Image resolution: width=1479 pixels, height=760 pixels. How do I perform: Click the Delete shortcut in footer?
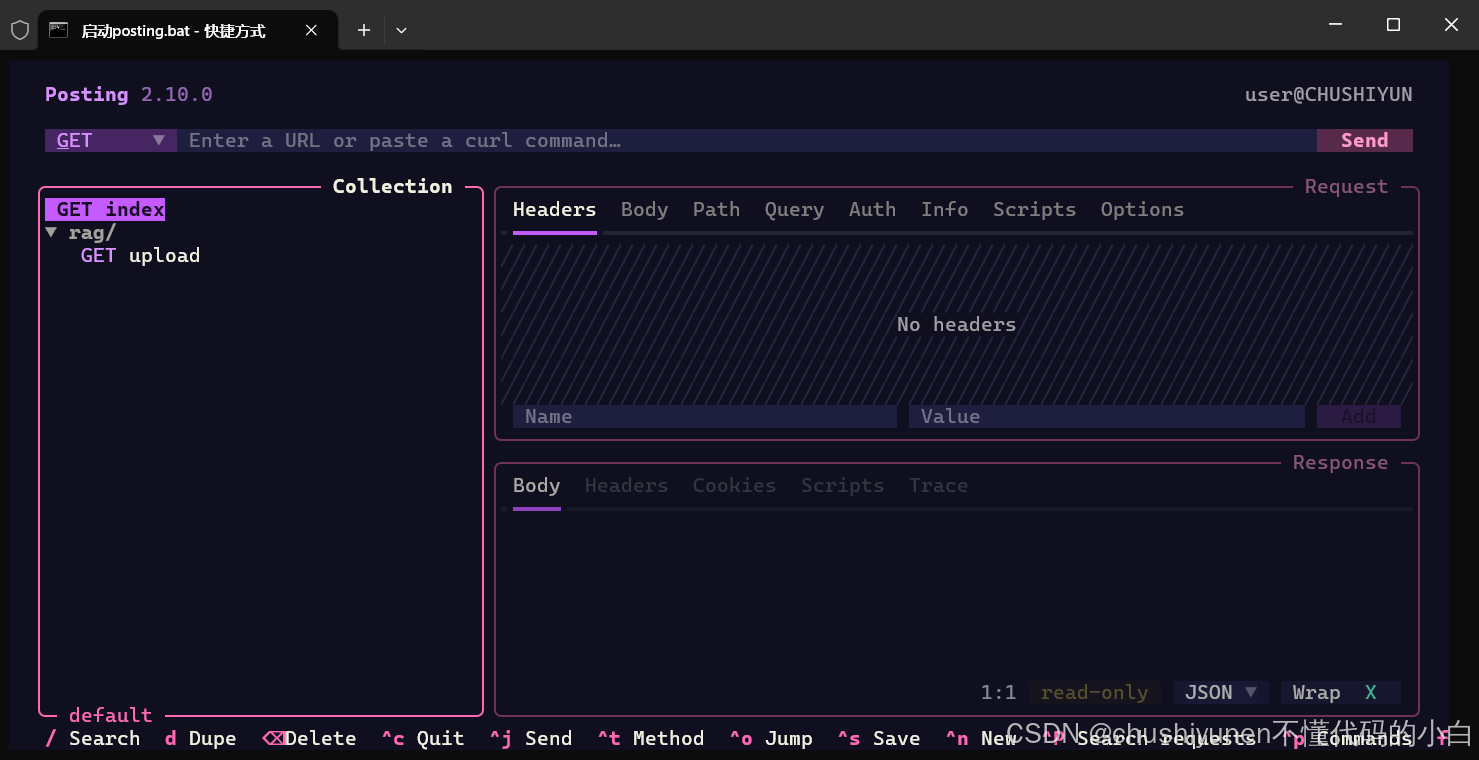pos(309,738)
